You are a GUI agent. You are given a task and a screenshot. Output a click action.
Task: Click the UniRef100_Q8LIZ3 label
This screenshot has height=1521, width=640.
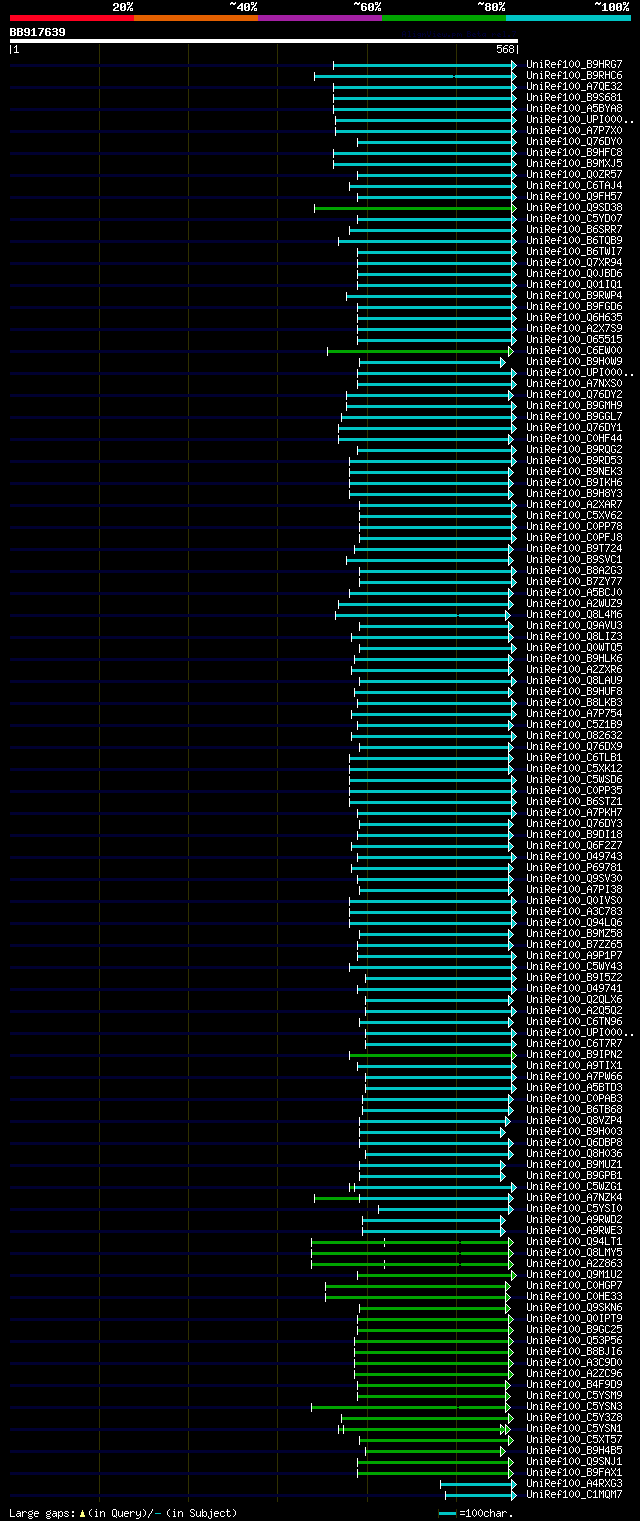(x=573, y=636)
